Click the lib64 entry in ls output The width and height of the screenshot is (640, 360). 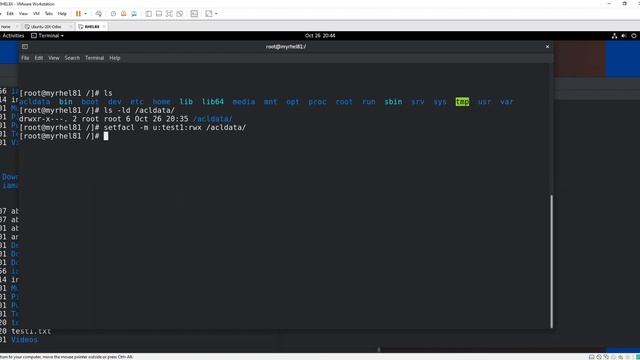(213, 102)
